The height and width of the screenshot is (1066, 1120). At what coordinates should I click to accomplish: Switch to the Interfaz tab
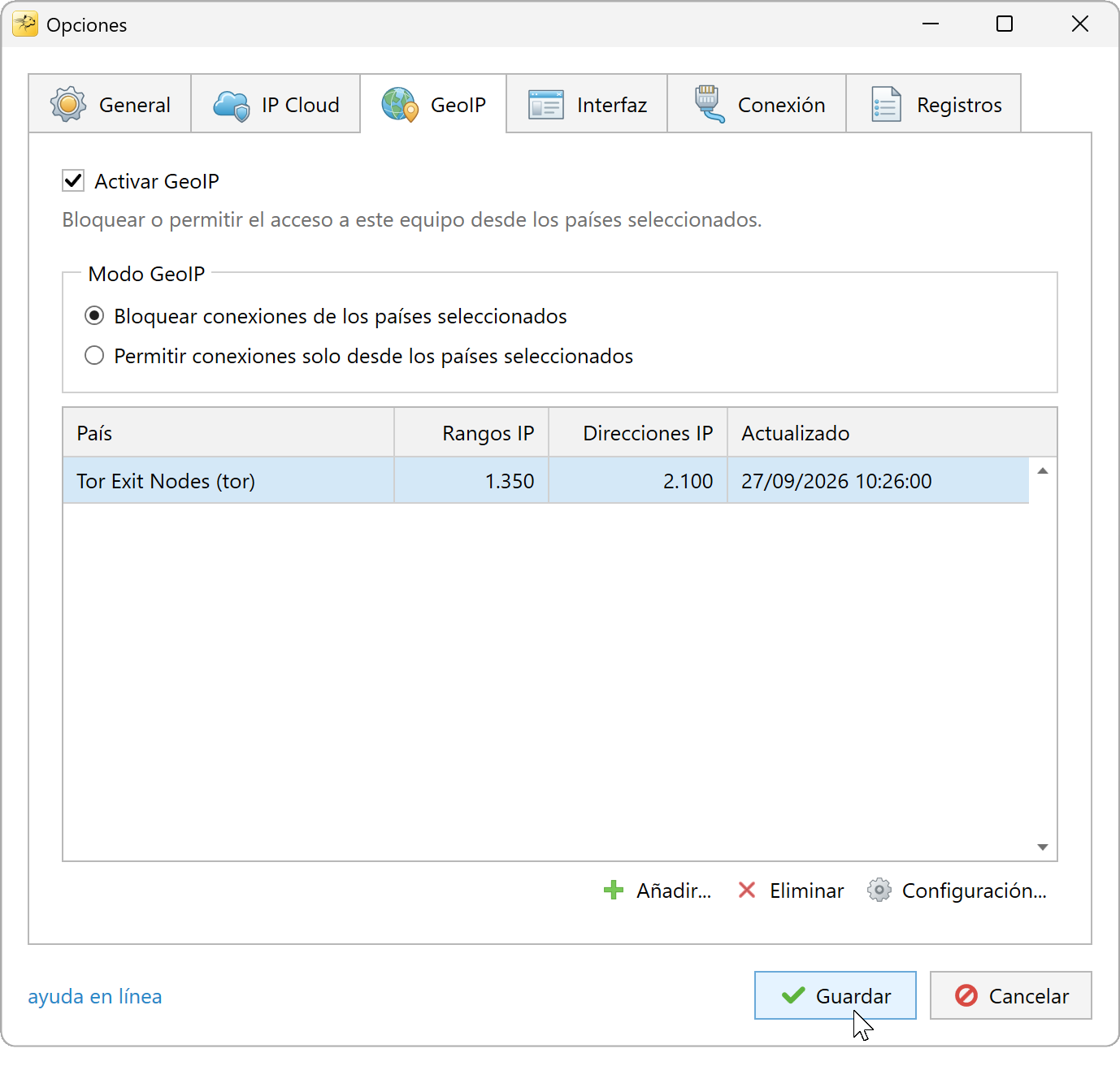[587, 104]
